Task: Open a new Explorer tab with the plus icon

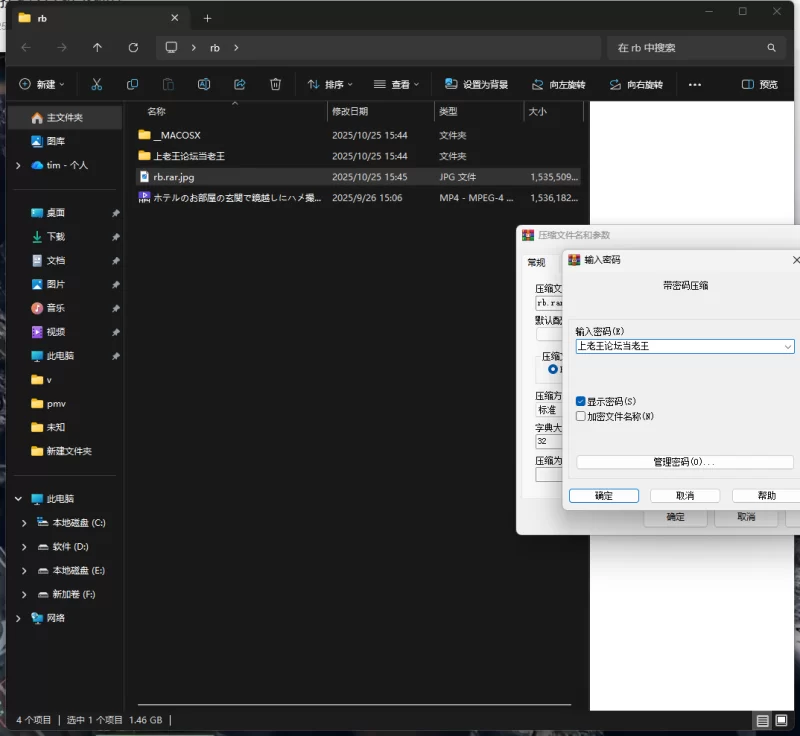Action: tap(207, 18)
